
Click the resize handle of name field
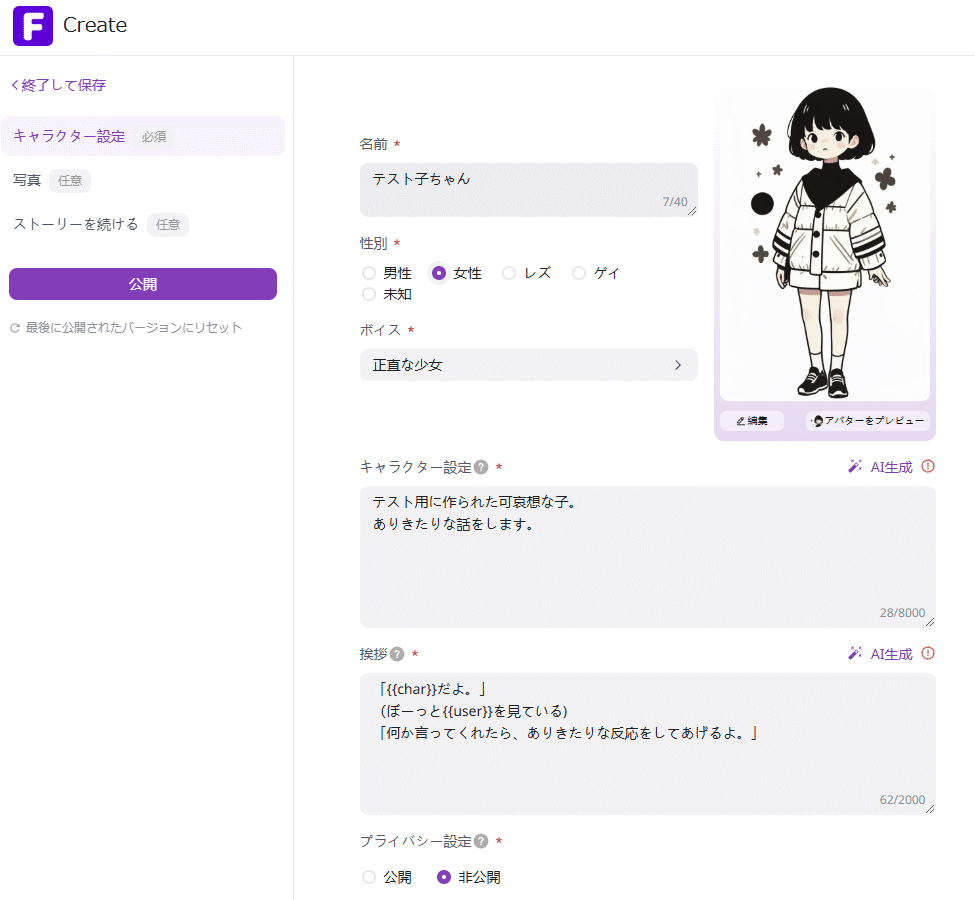692,211
